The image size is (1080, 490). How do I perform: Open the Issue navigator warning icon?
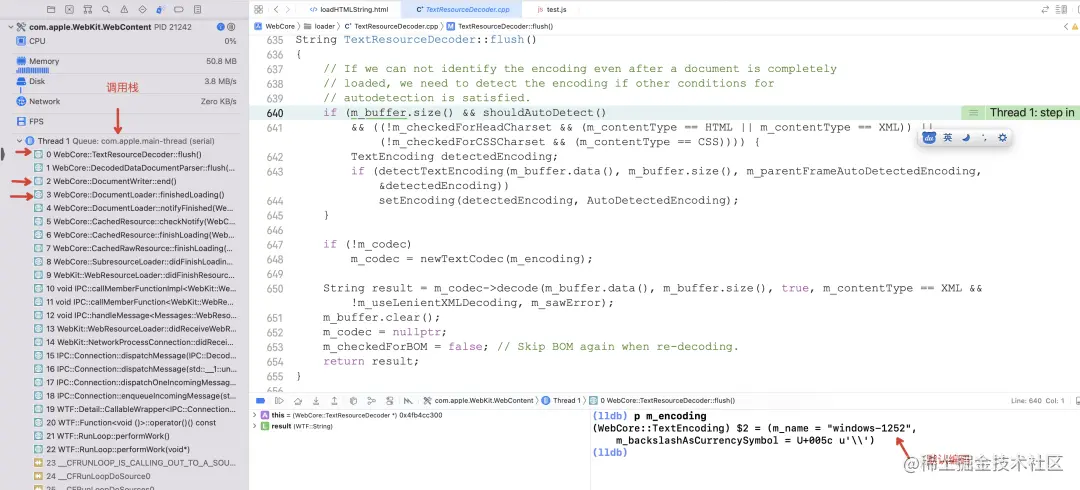pos(124,10)
